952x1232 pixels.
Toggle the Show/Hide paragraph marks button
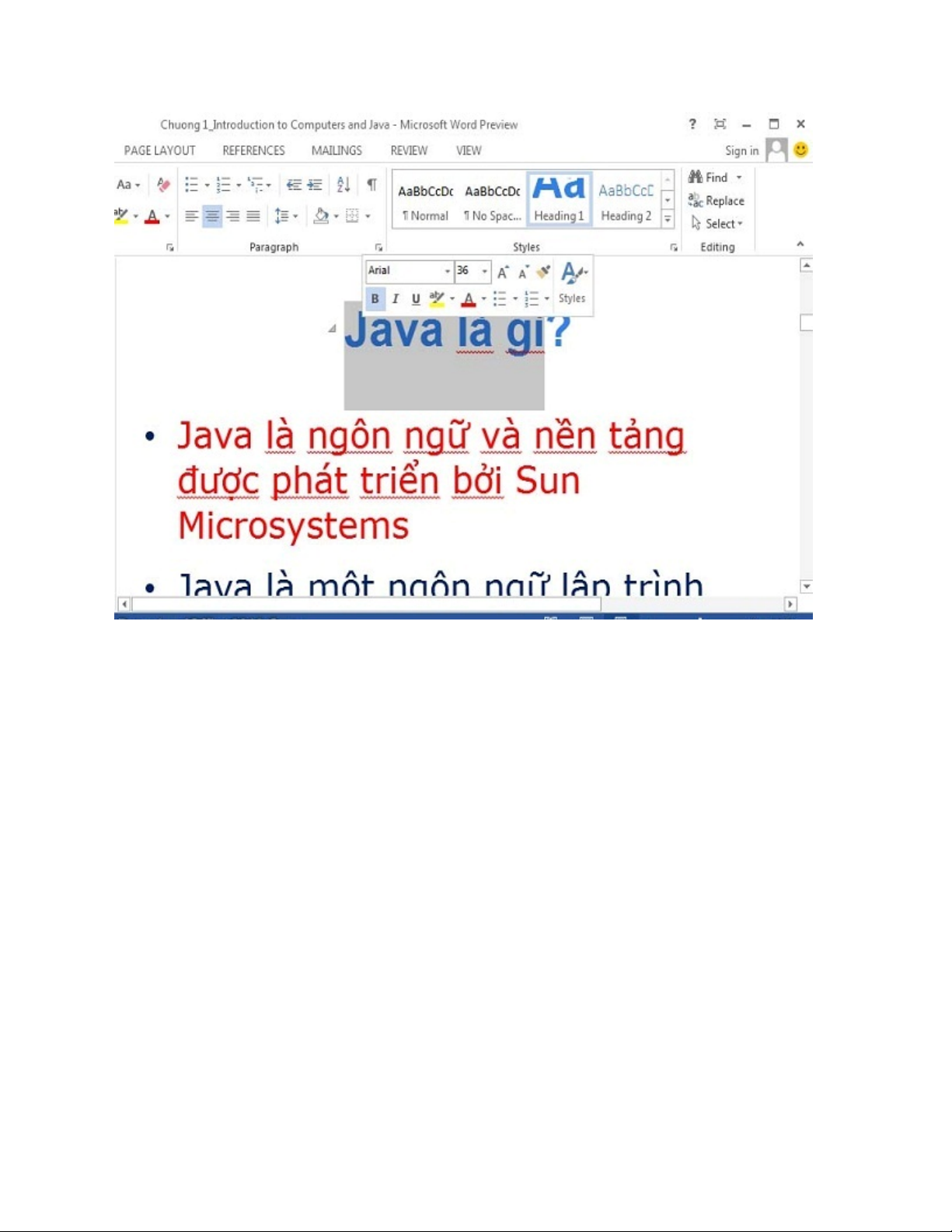372,185
